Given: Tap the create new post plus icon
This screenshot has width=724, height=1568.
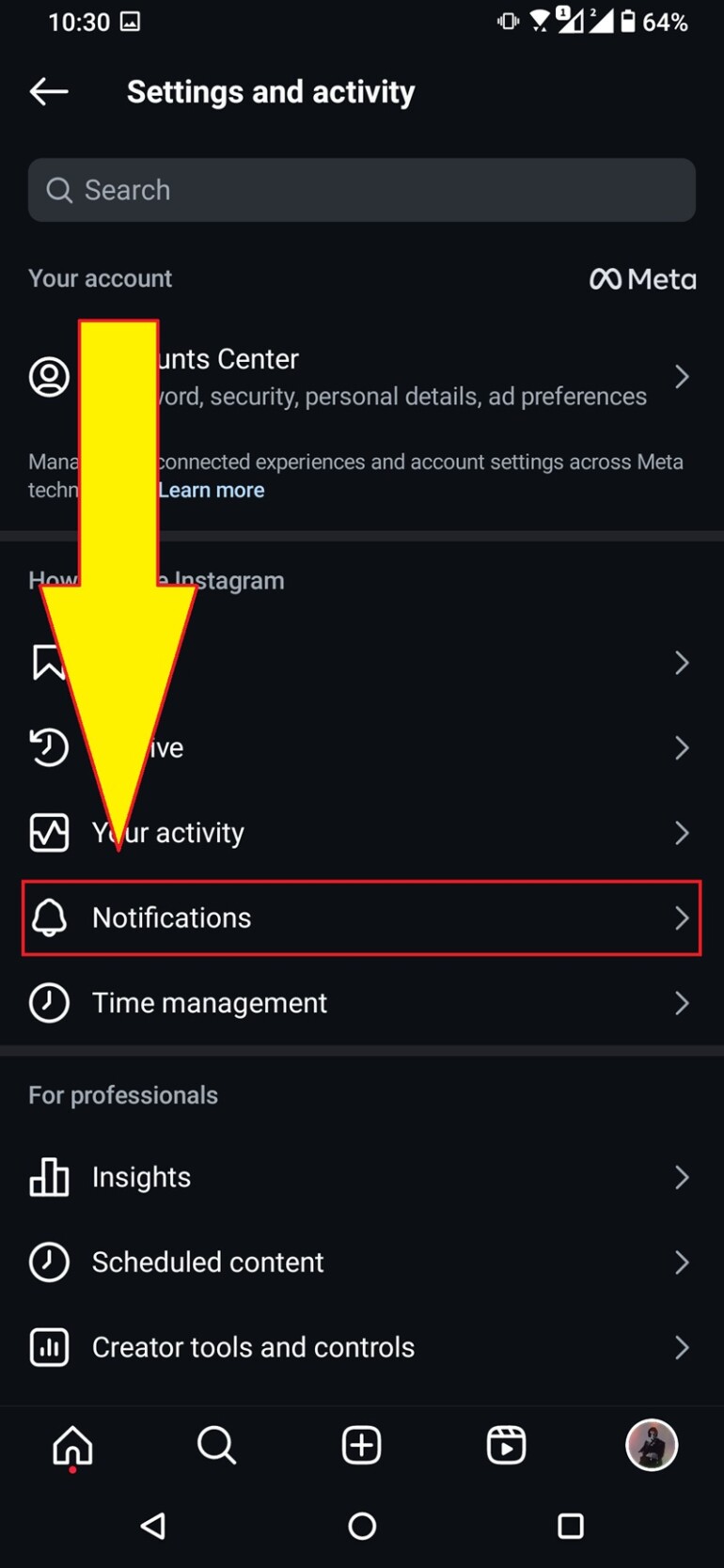Looking at the screenshot, I should pos(361,1445).
